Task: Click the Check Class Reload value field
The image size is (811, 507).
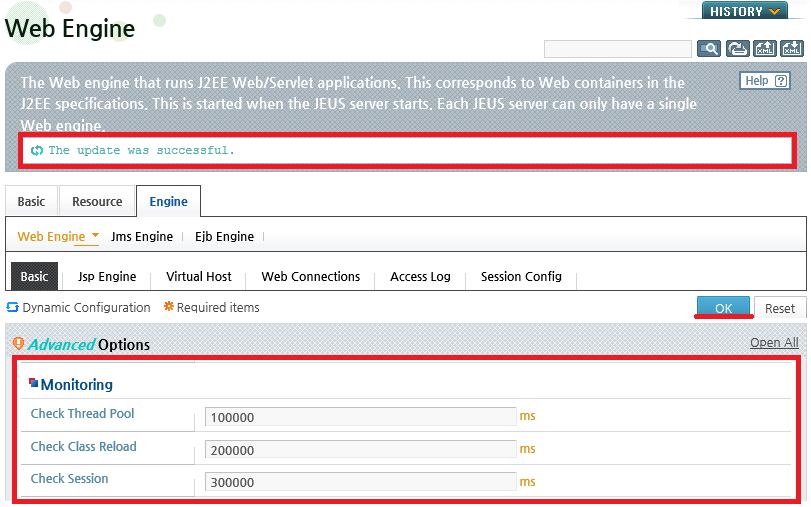Action: click(361, 449)
